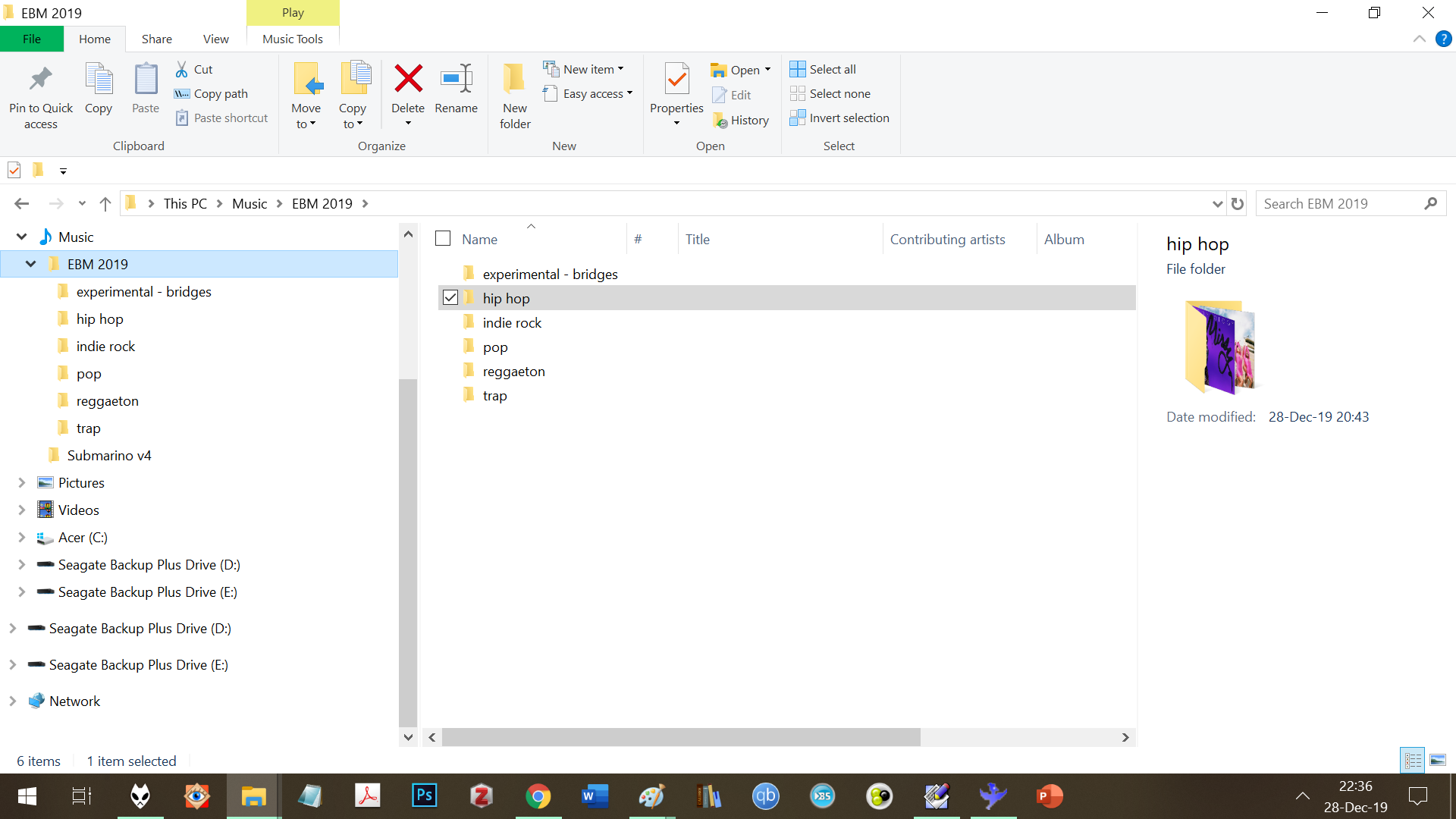Click Pin to Quick access icon
This screenshot has height=819, width=1456.
[x=41, y=79]
